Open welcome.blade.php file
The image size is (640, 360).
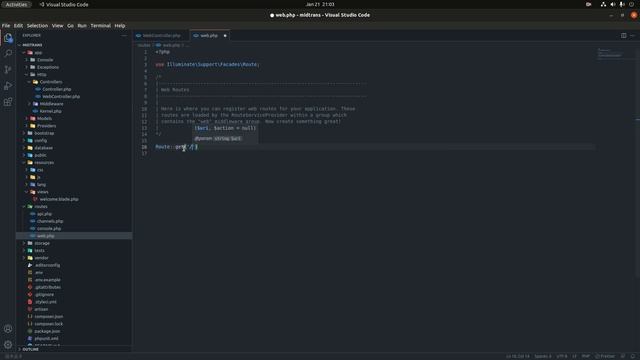(x=59, y=199)
